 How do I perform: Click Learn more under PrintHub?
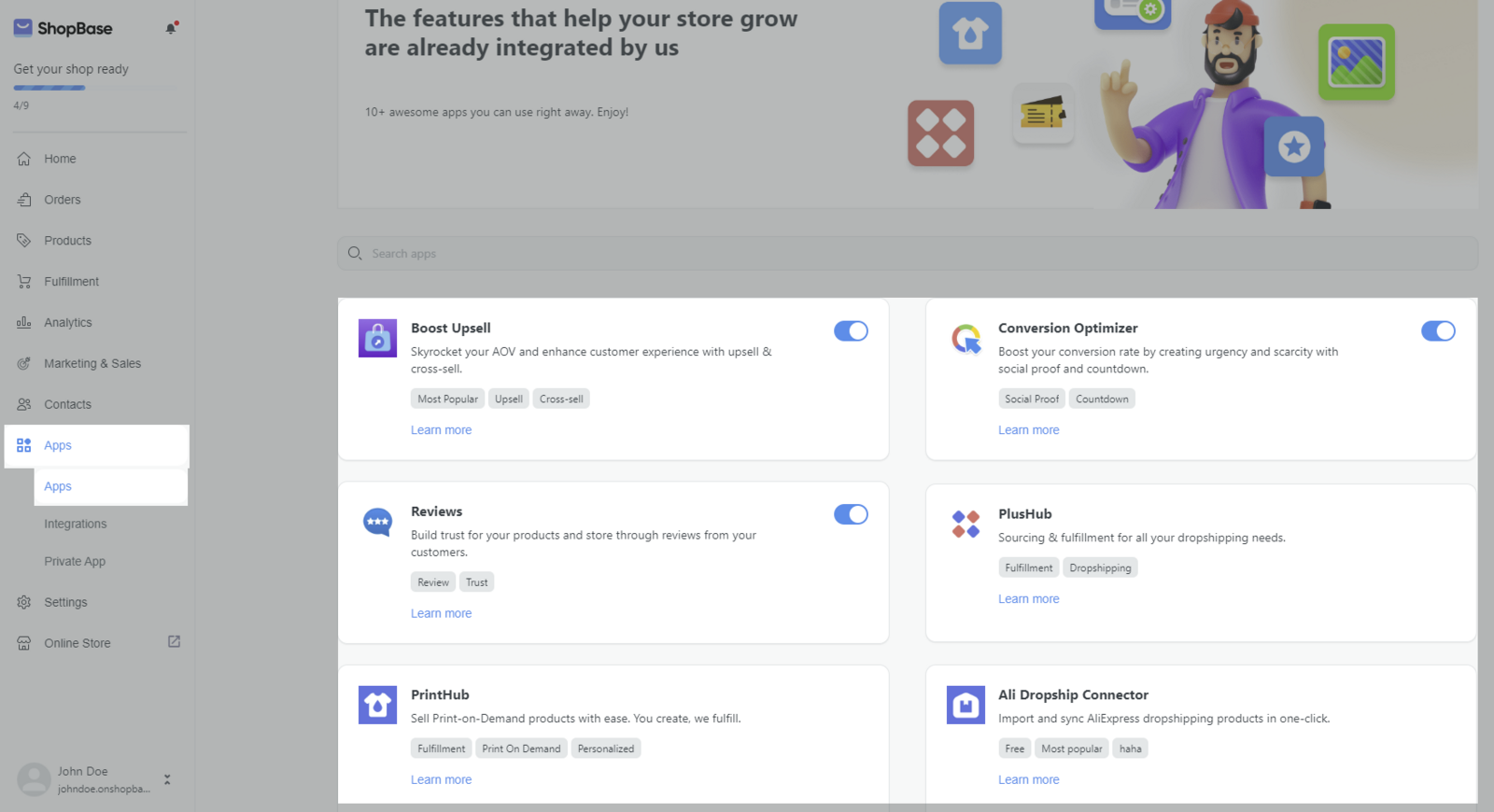441,780
